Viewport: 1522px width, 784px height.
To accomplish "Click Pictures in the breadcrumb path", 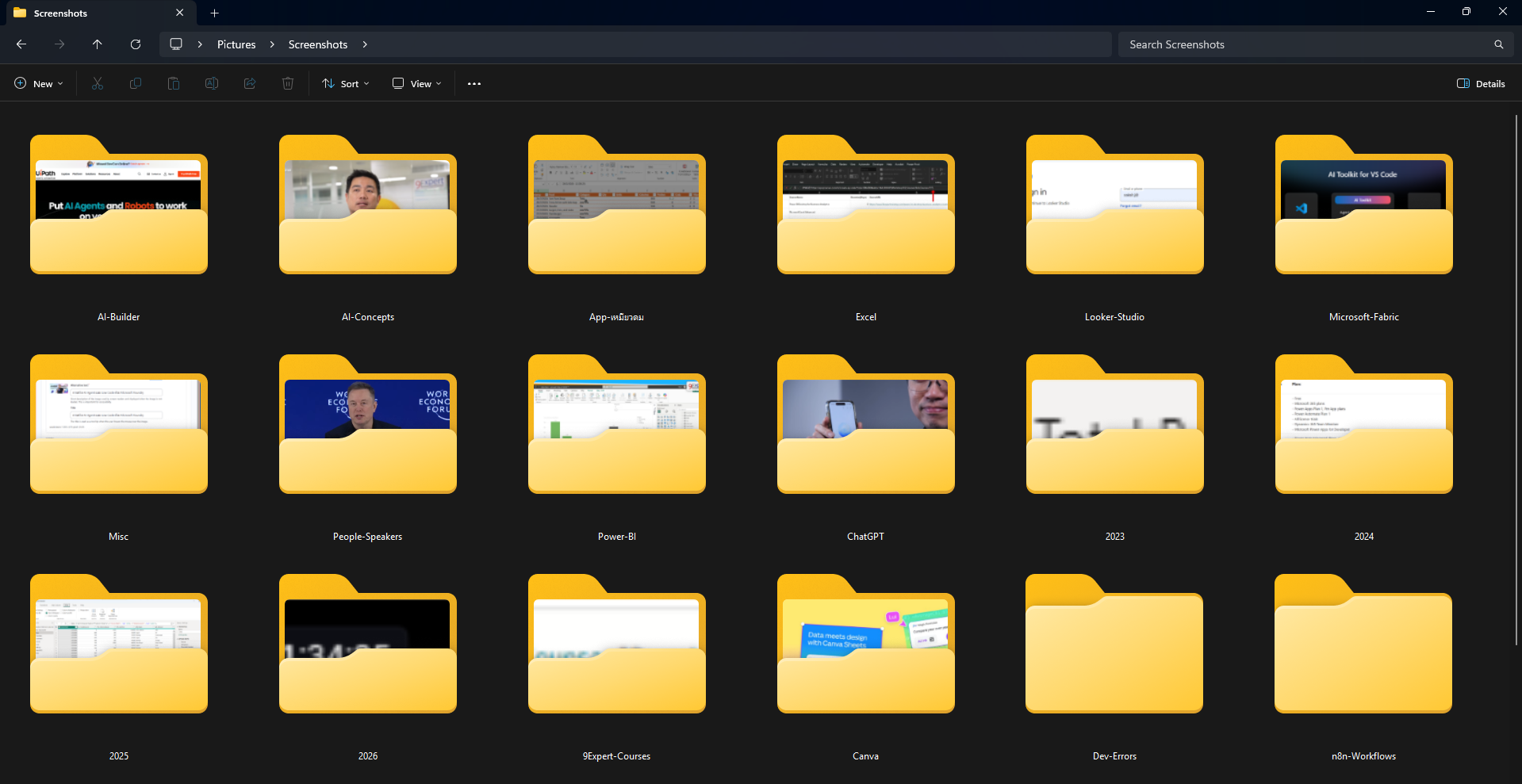I will tap(236, 44).
